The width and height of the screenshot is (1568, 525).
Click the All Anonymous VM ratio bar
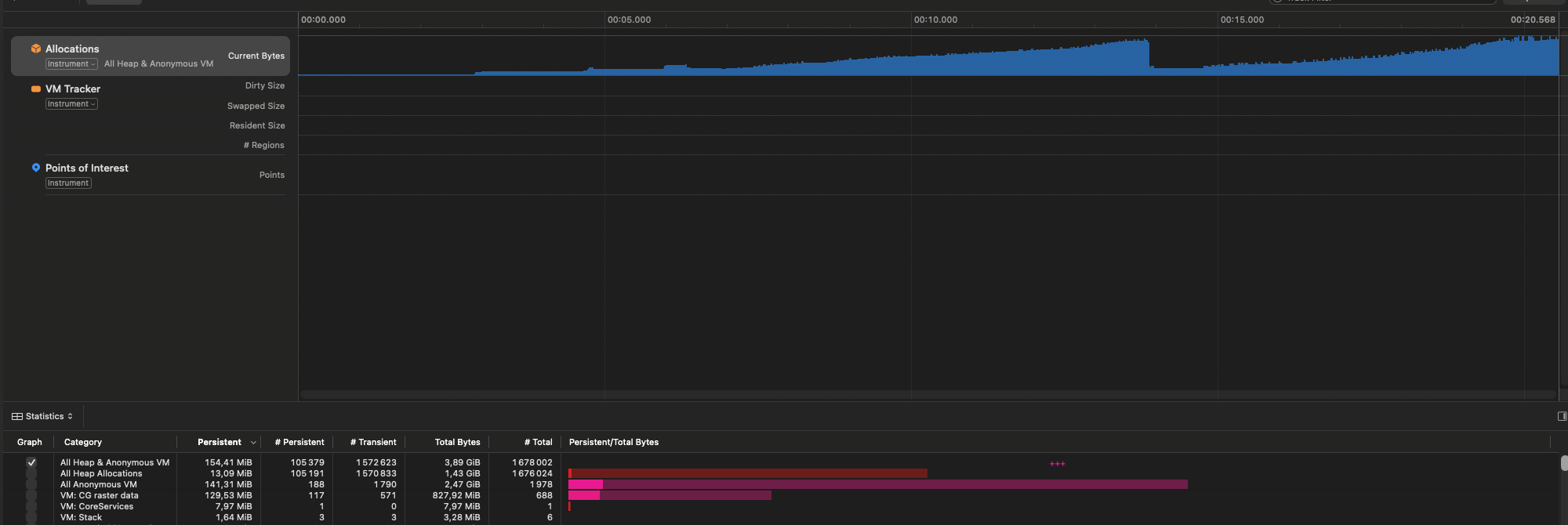[878, 484]
